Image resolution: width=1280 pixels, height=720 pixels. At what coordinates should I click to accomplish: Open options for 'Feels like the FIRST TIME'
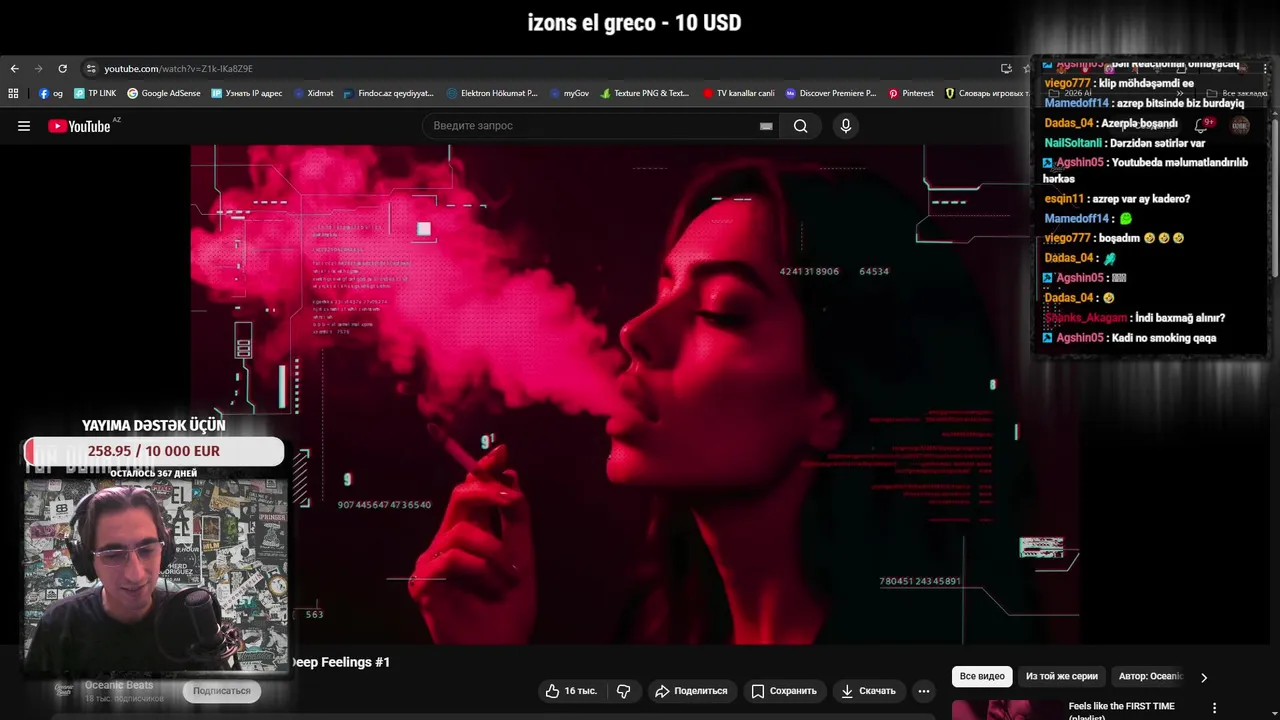pos(1215,708)
